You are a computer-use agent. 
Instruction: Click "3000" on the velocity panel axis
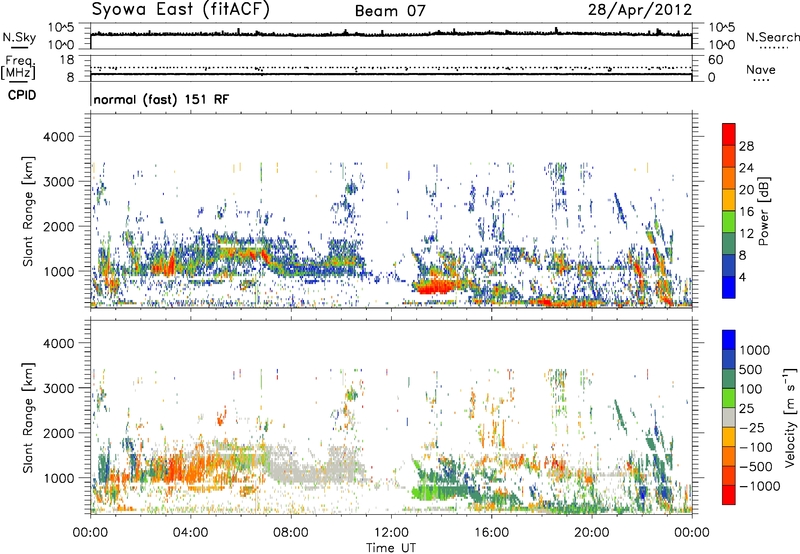[58, 388]
